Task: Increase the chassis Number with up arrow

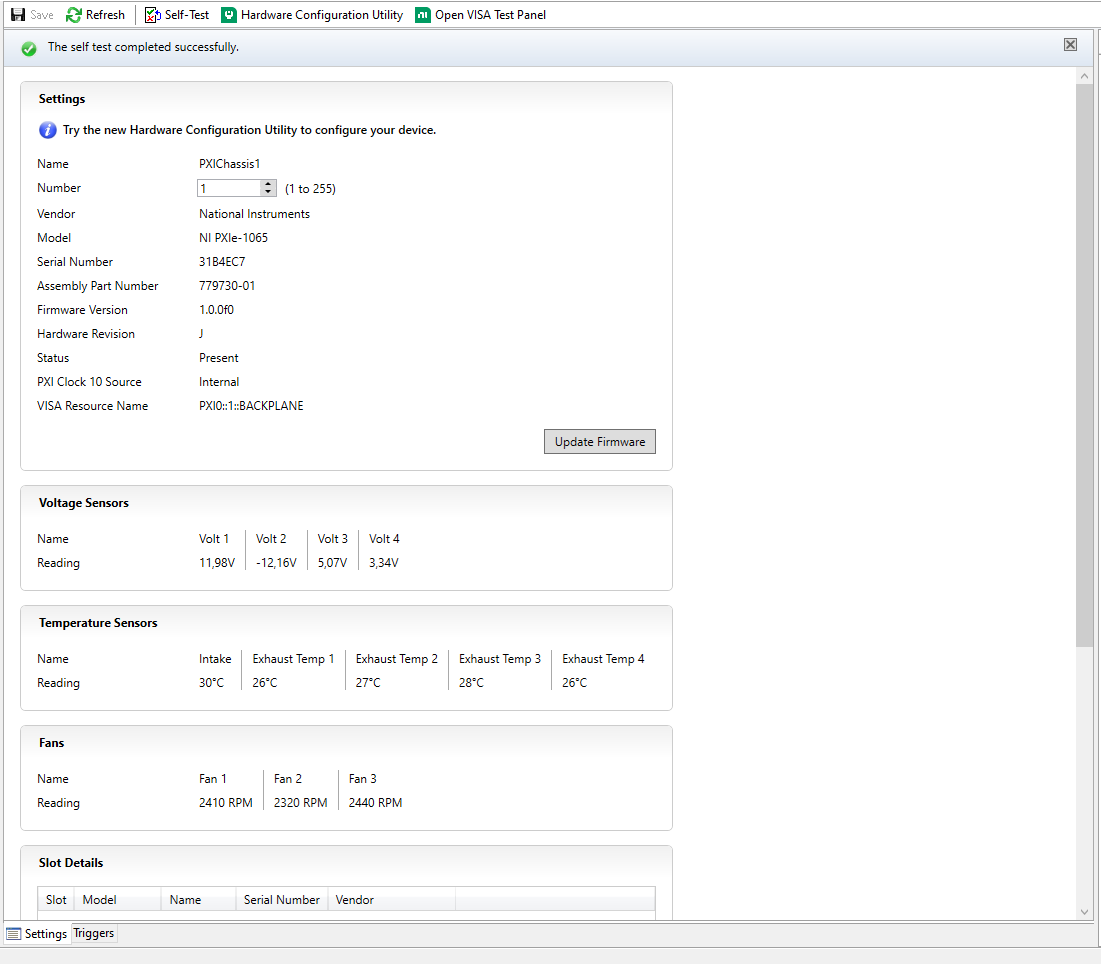Action: [268, 184]
